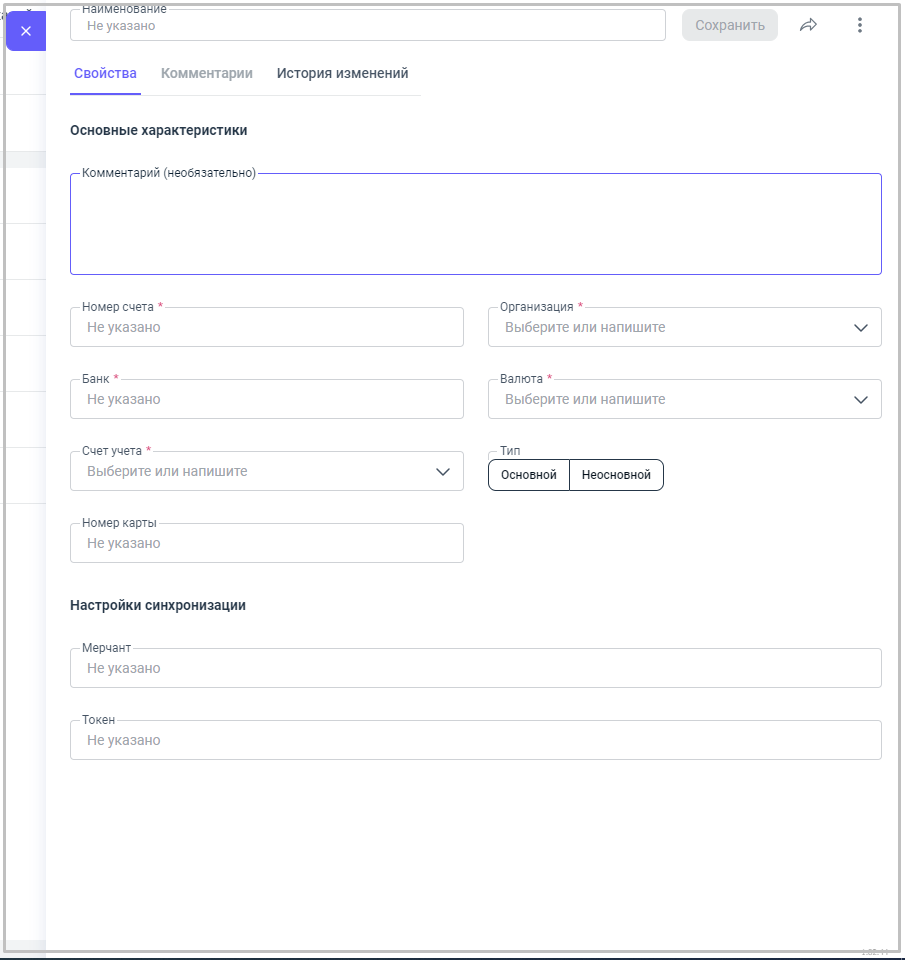
Task: Close the panel with the X button
Action: (x=26, y=31)
